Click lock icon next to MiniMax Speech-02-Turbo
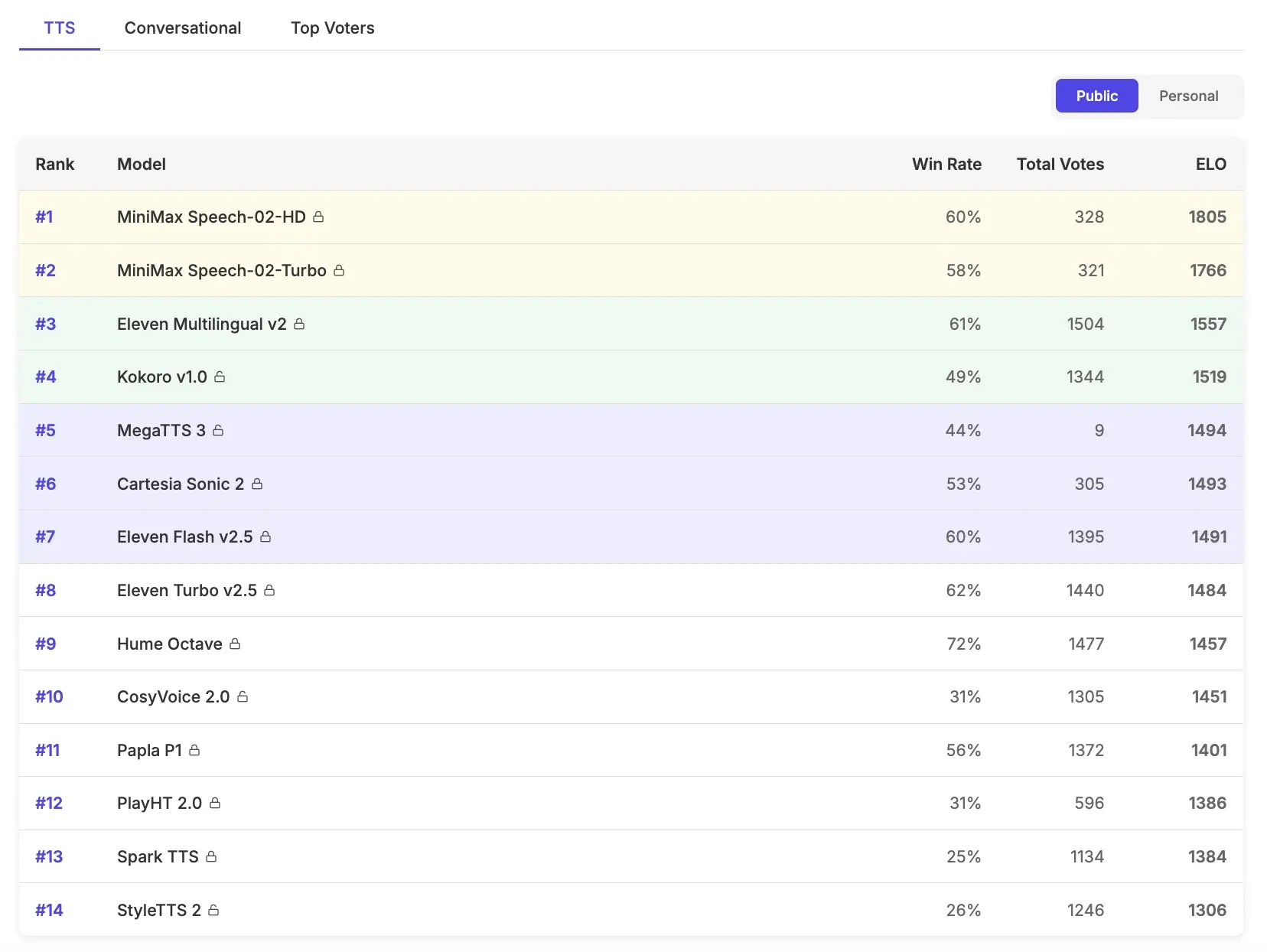Viewport: 1267px width, 952px height. [339, 271]
